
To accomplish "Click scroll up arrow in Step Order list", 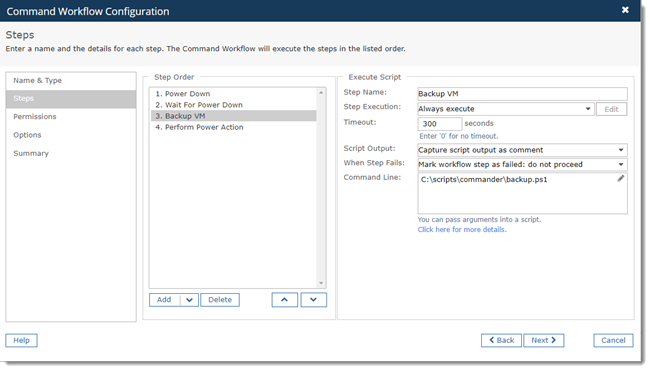I will [321, 93].
